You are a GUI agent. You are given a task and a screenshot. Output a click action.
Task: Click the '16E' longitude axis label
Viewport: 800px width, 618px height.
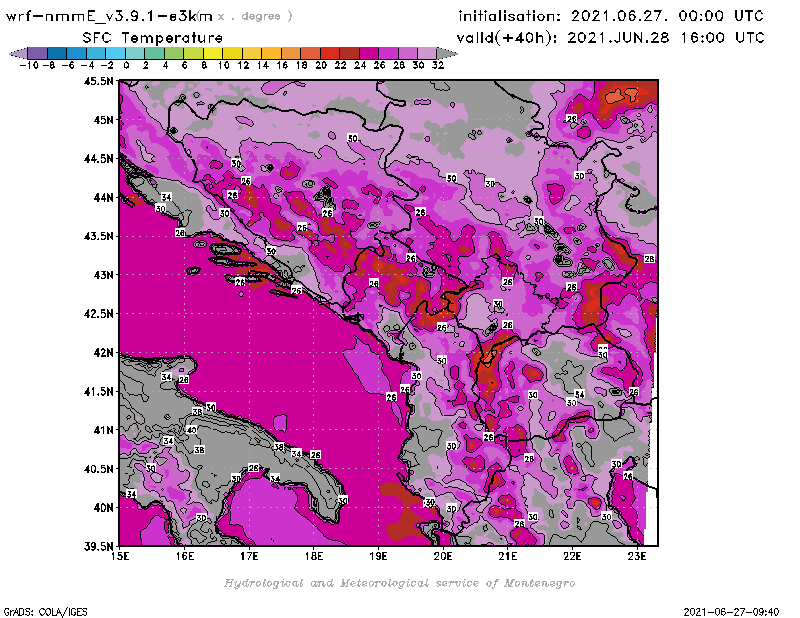tap(185, 556)
